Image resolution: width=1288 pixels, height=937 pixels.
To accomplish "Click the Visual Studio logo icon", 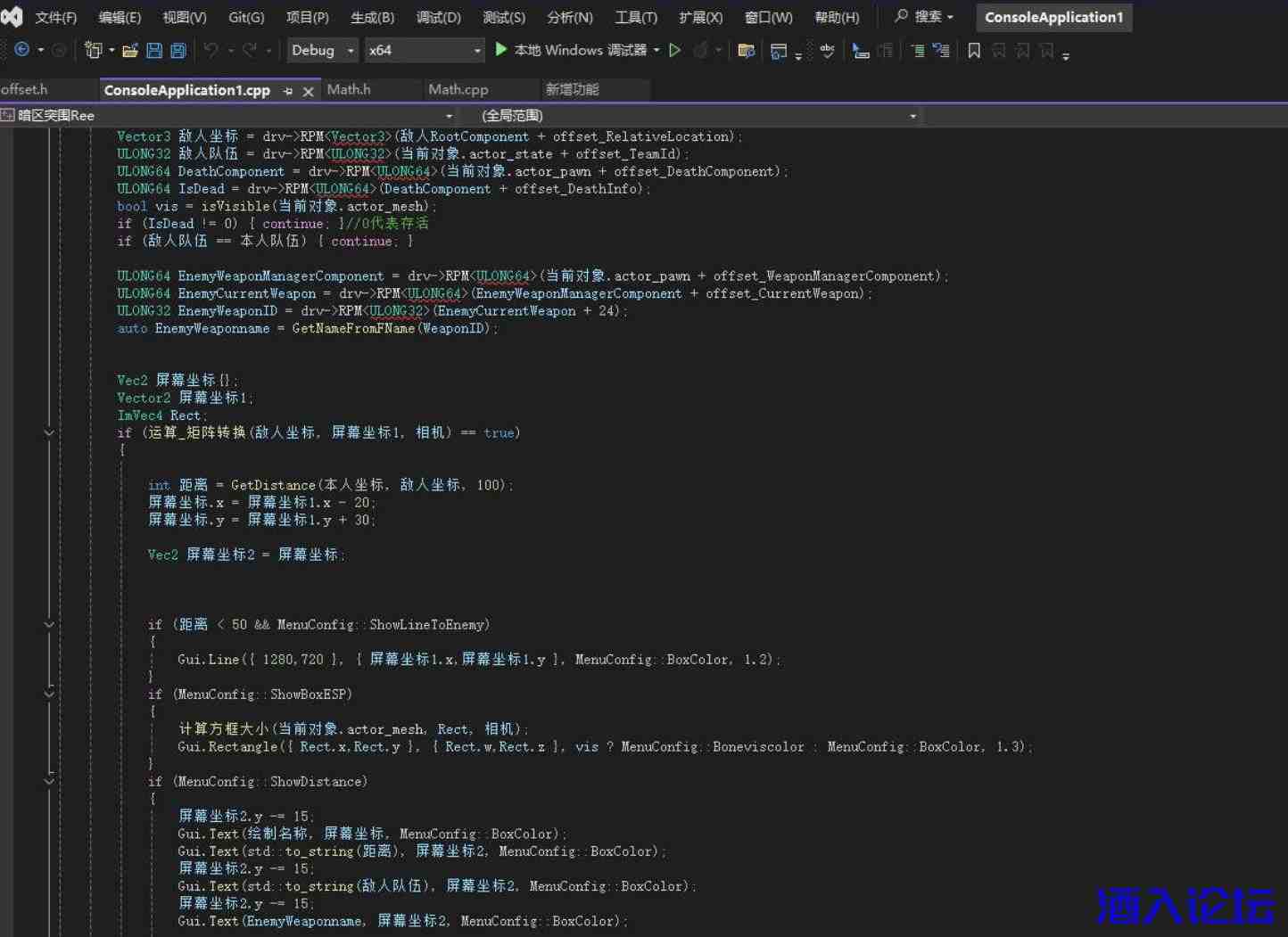I will [12, 17].
